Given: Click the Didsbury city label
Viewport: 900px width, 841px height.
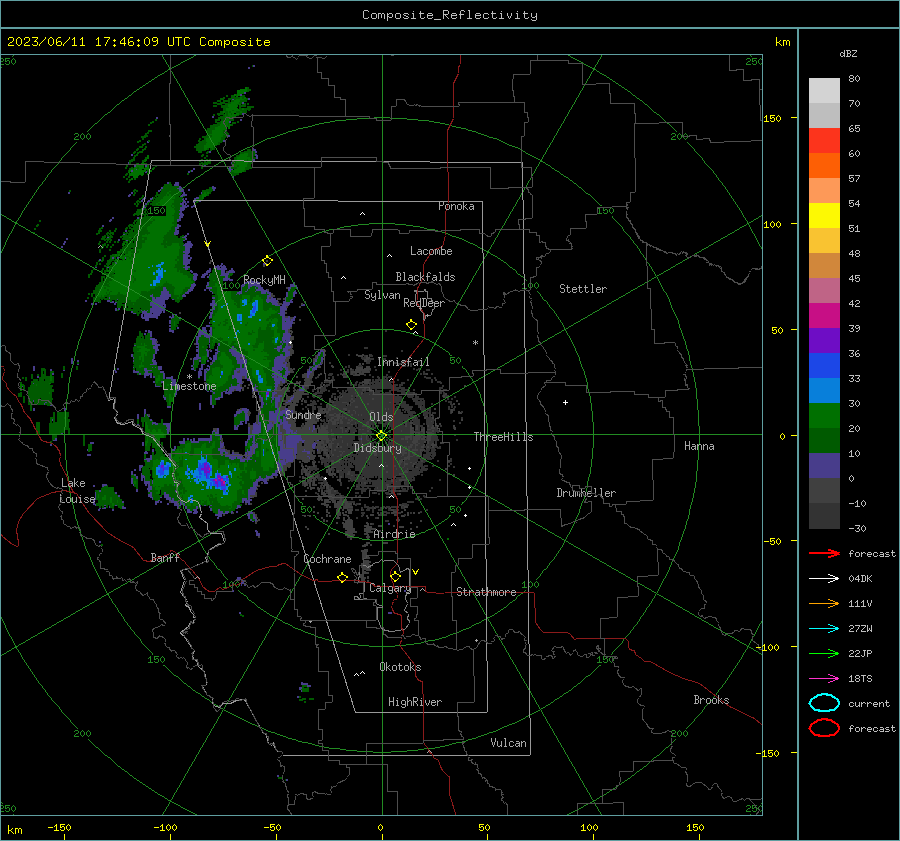Looking at the screenshot, I should tap(377, 448).
